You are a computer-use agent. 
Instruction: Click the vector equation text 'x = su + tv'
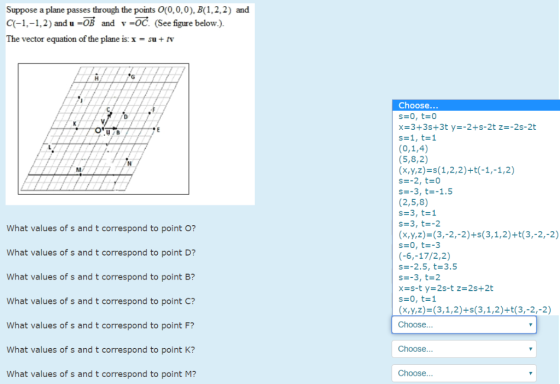point(152,39)
